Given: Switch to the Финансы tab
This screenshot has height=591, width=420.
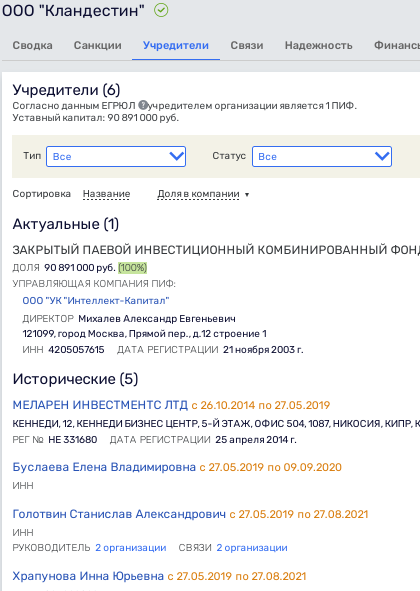Looking at the screenshot, I should click(x=397, y=45).
